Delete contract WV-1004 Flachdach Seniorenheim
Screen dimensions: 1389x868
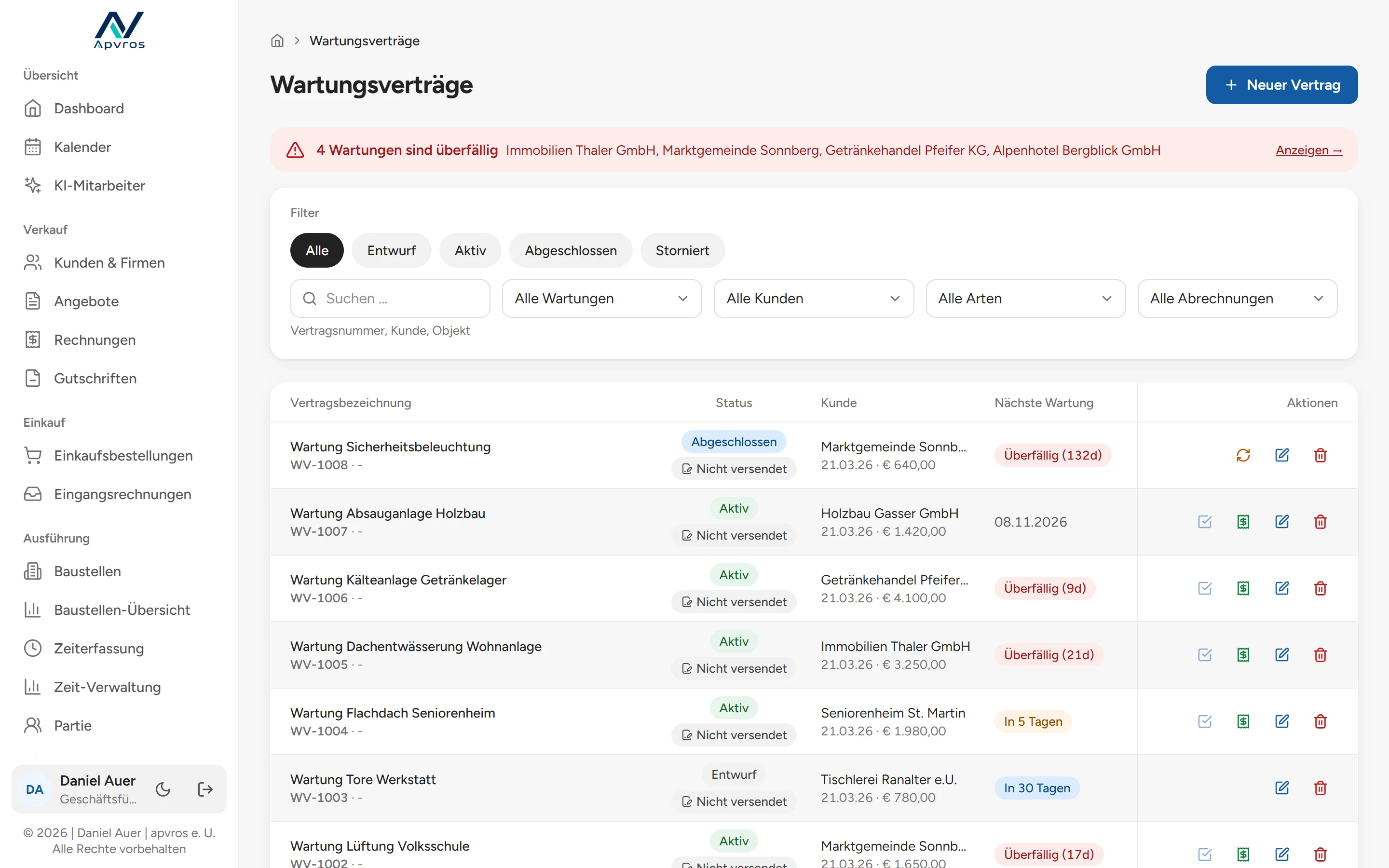tap(1320, 721)
